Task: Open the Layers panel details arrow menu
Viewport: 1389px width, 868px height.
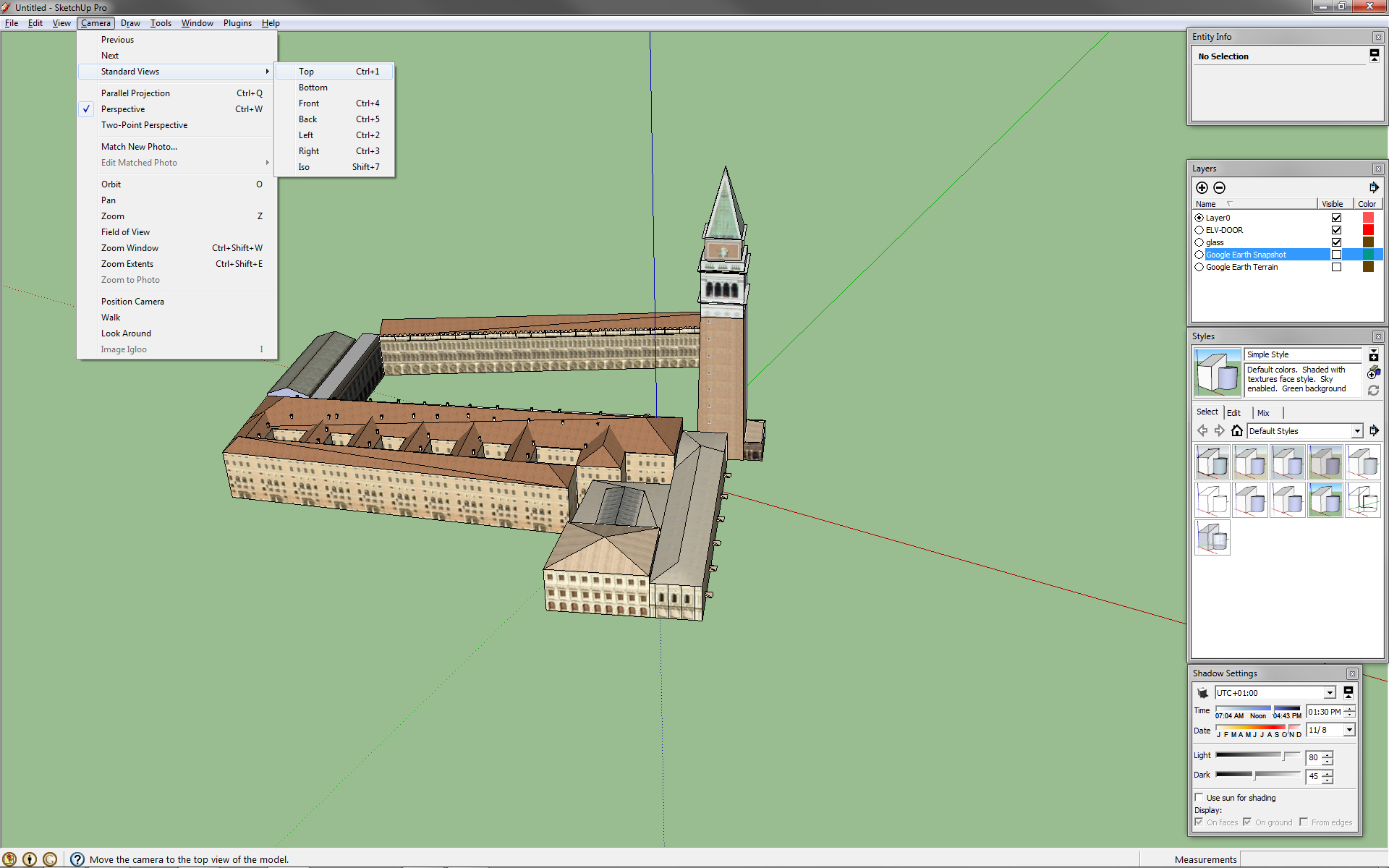Action: click(x=1373, y=188)
